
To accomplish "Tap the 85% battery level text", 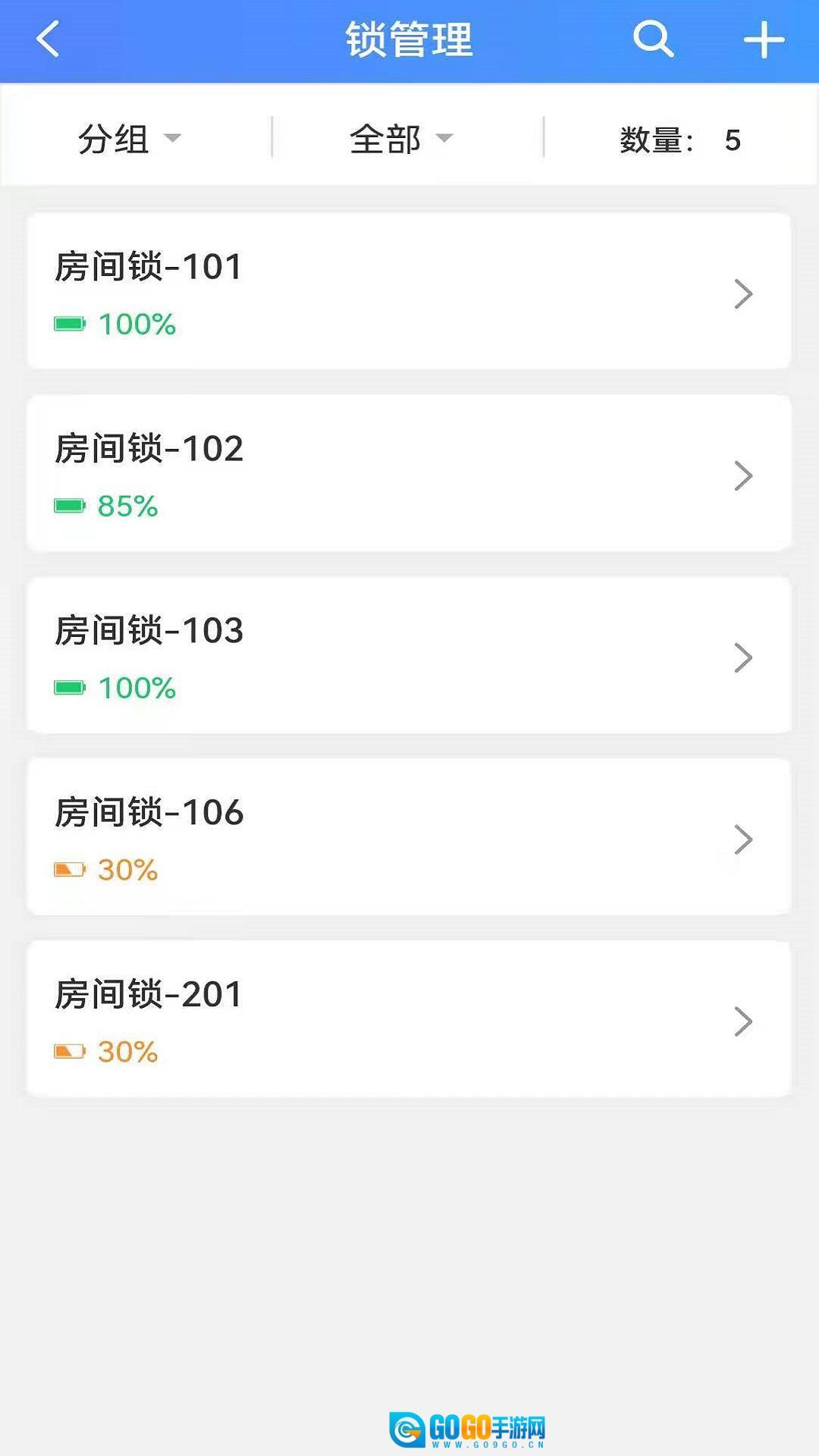I will tap(127, 506).
